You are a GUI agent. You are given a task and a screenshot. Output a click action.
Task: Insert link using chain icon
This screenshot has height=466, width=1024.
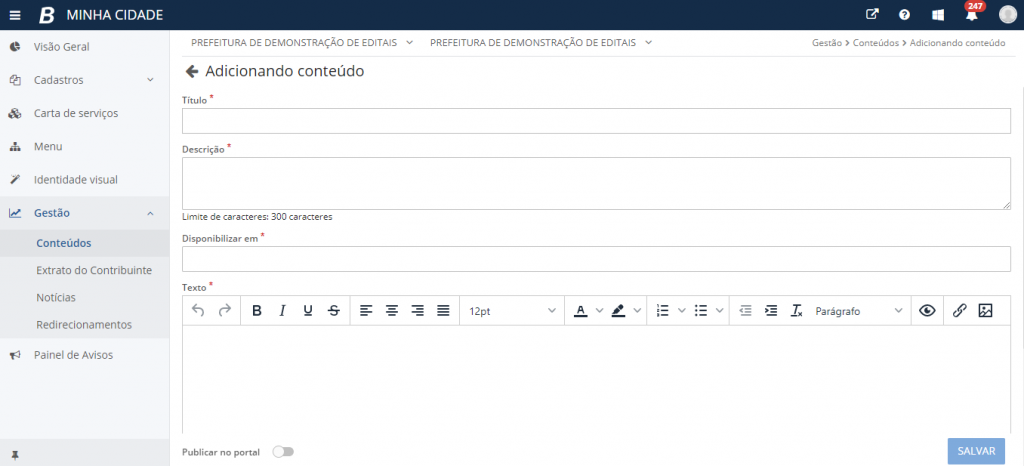coord(959,311)
